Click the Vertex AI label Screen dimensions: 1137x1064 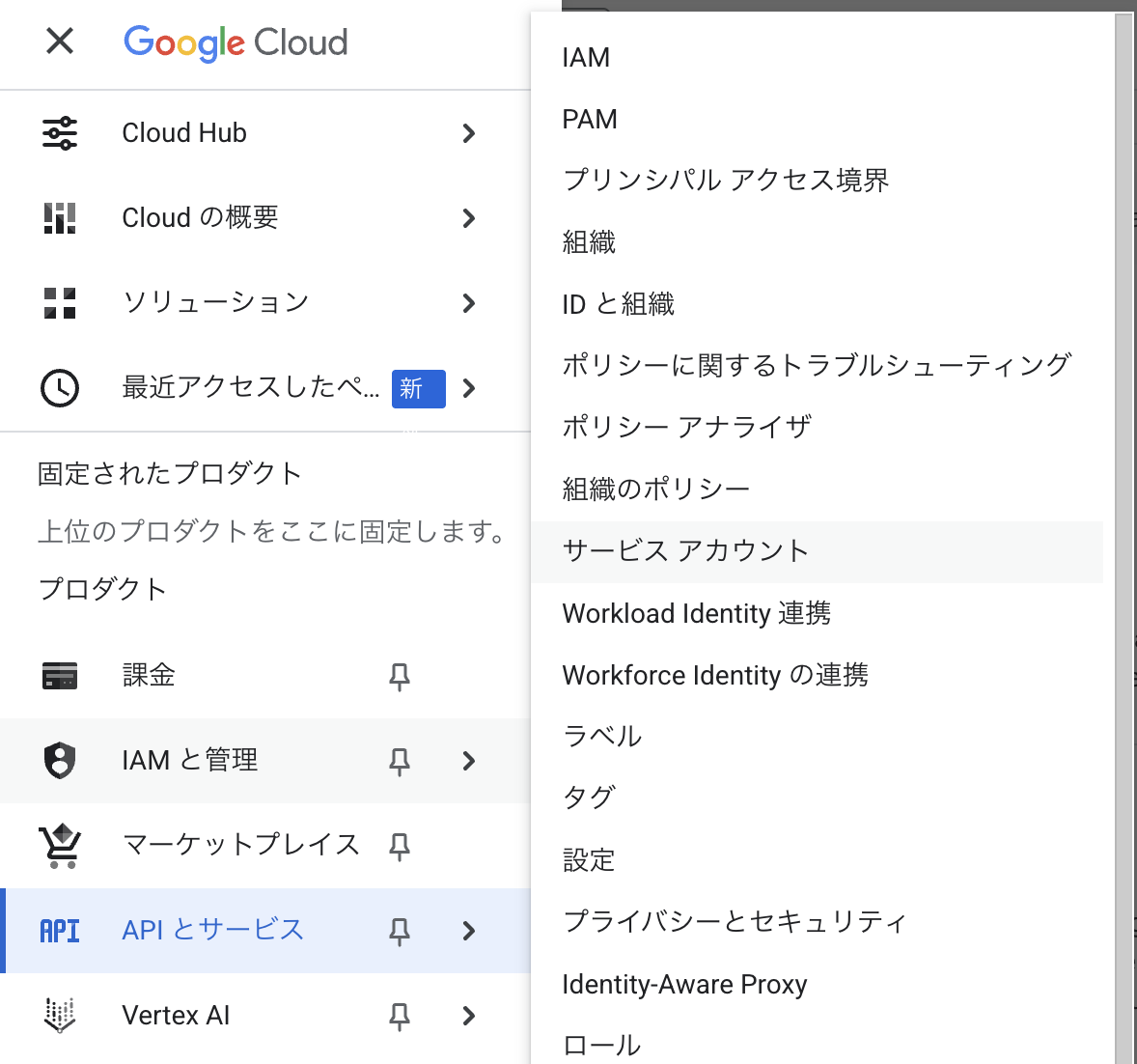tap(176, 1016)
